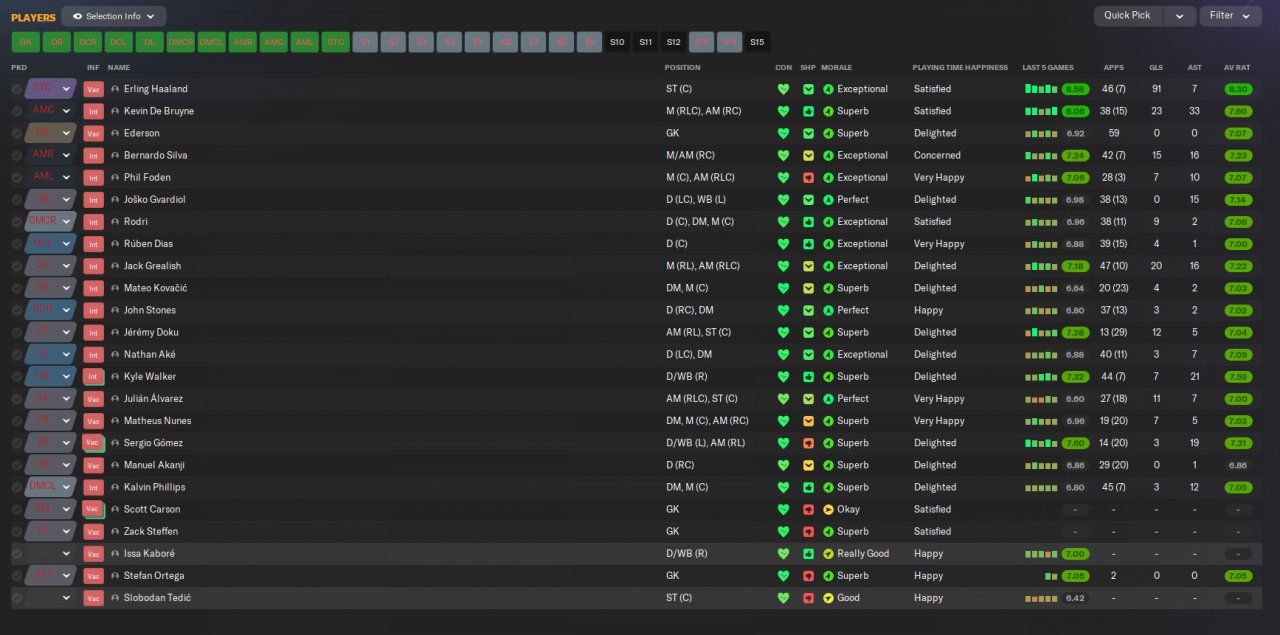This screenshot has height=635, width=1280.
Task: Click Haaland's last 5 games form bars
Action: [x=1041, y=89]
